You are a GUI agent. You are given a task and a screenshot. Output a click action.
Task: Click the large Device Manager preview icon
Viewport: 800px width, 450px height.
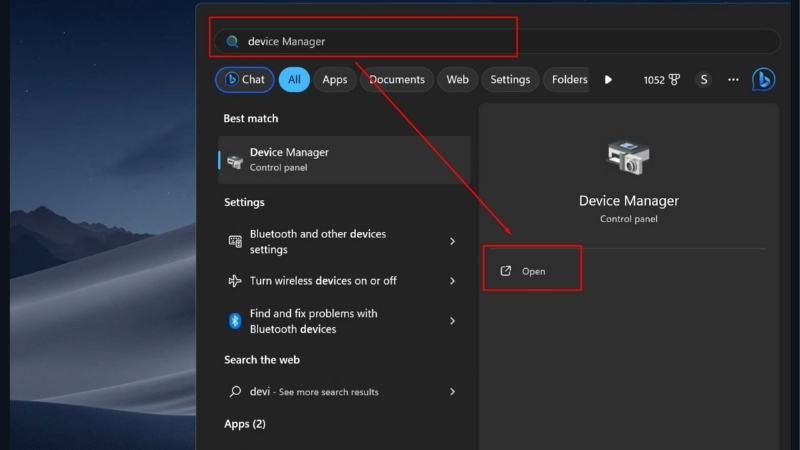coord(628,158)
